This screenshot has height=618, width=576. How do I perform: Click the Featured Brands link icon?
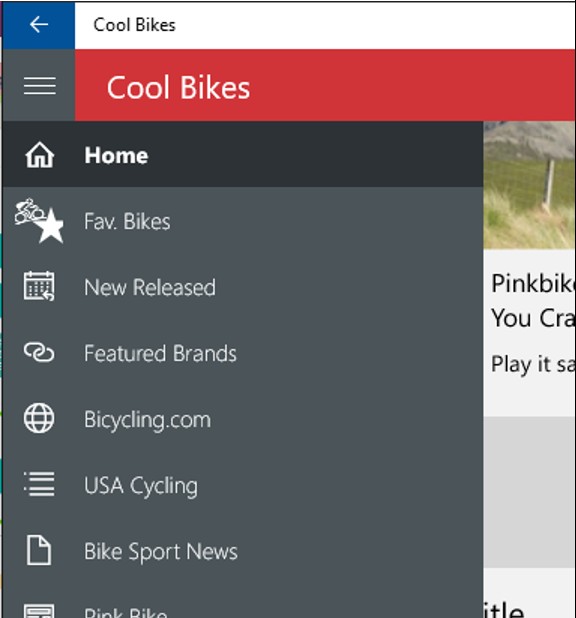pyautogui.click(x=39, y=352)
